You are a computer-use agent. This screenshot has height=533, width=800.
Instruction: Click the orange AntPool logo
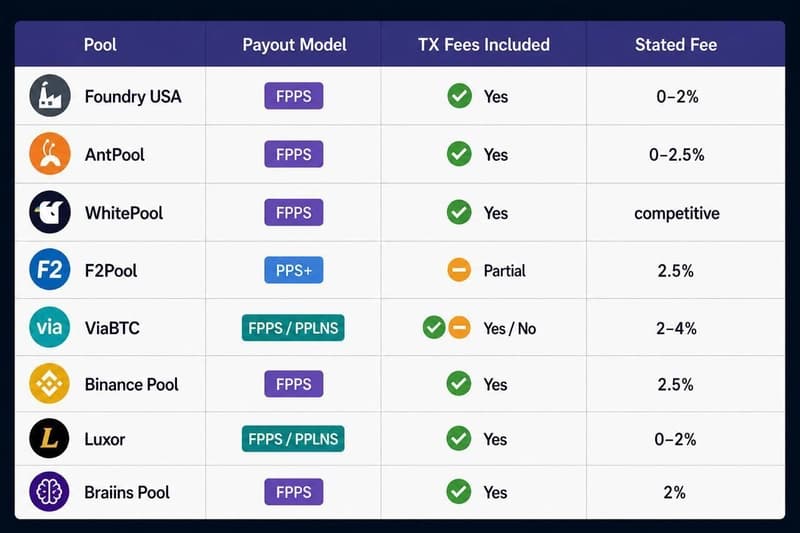coord(49,154)
